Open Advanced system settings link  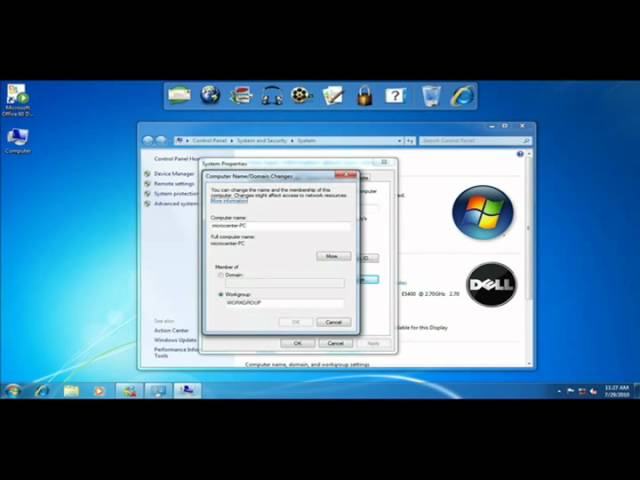click(x=176, y=204)
